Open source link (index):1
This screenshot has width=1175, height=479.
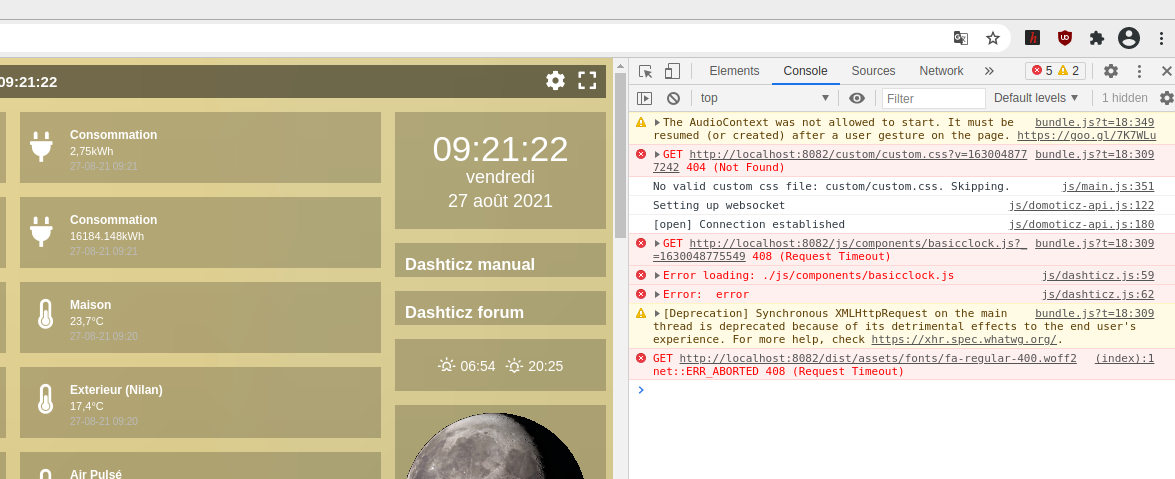pyautogui.click(x=1124, y=358)
